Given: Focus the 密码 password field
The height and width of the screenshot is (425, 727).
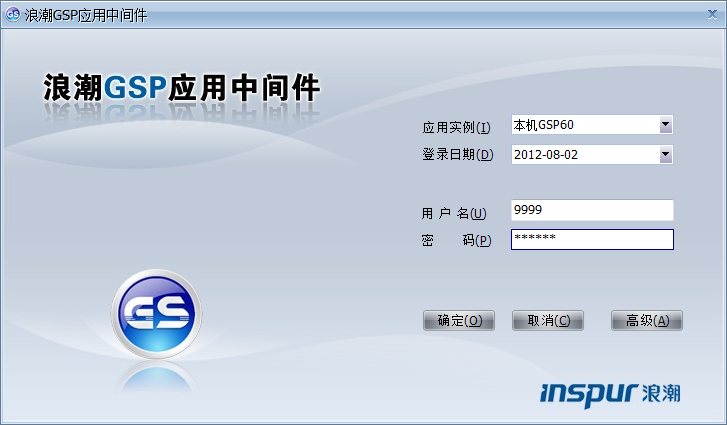Looking at the screenshot, I should coord(592,240).
